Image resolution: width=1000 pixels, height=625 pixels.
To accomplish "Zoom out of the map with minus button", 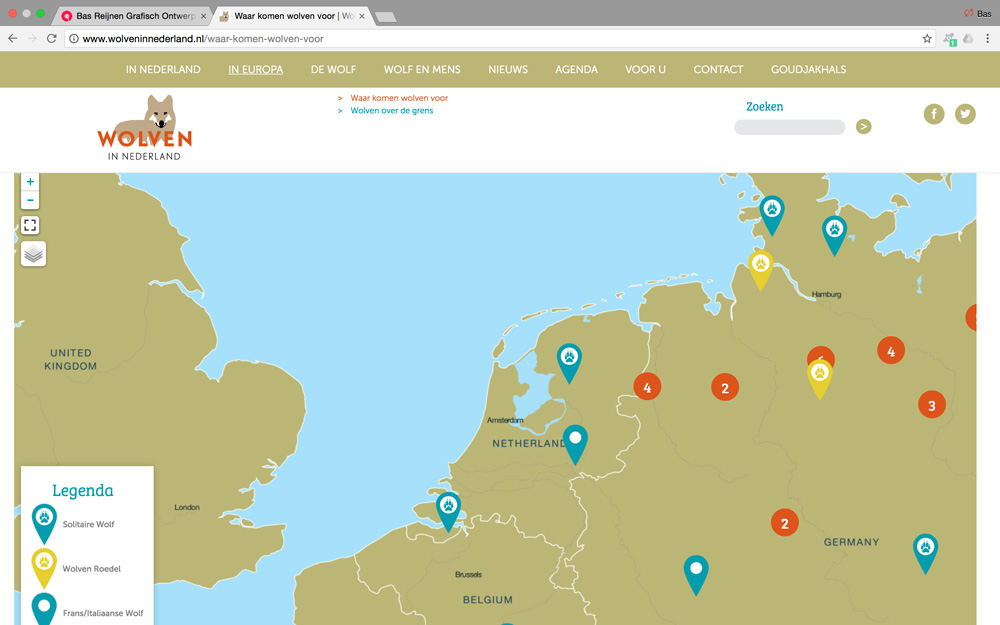I will 30,200.
